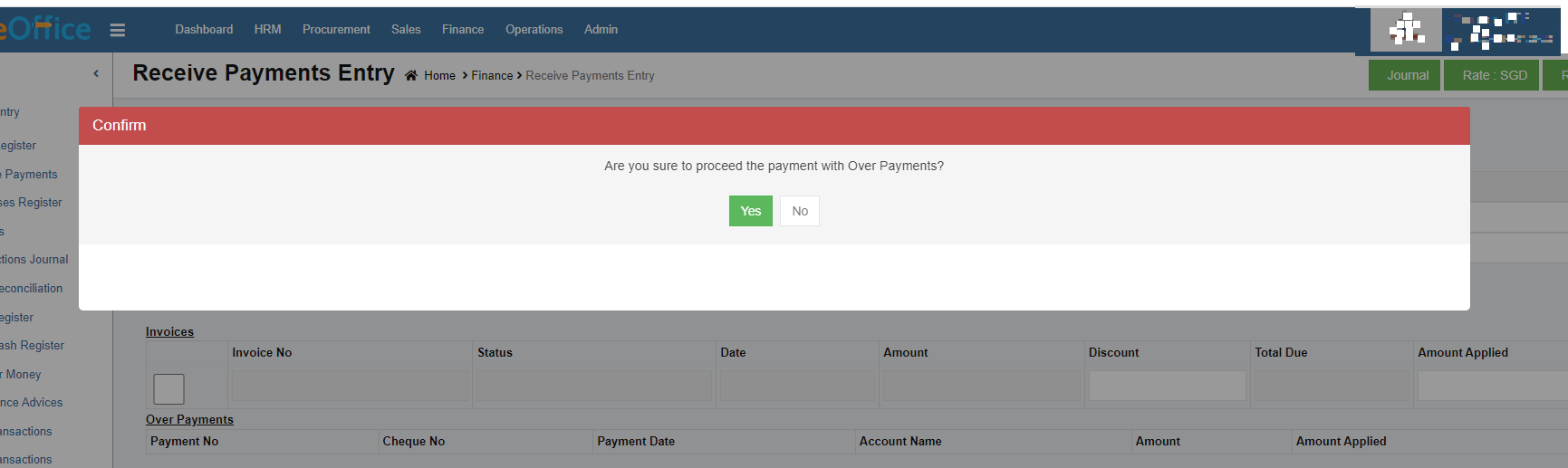Click the eOffice logo
The height and width of the screenshot is (468, 1568).
45,30
